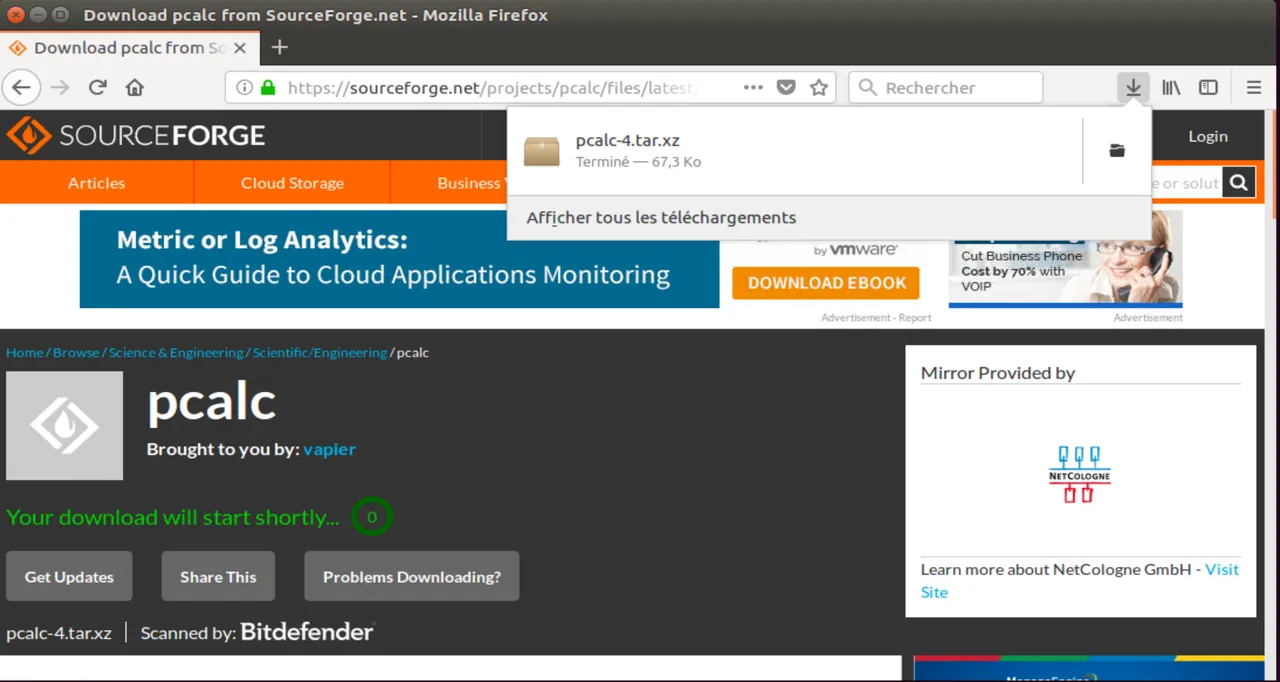Open page actions three-dot menu

[753, 87]
